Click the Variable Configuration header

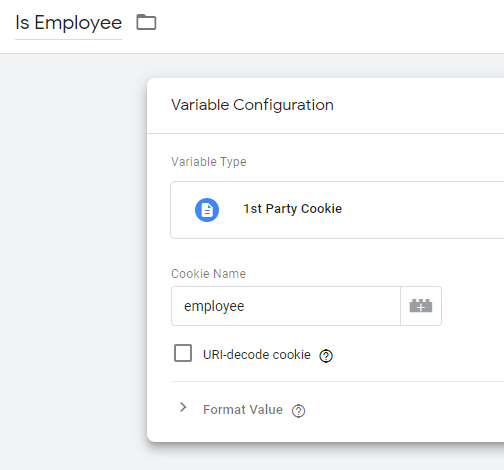252,105
